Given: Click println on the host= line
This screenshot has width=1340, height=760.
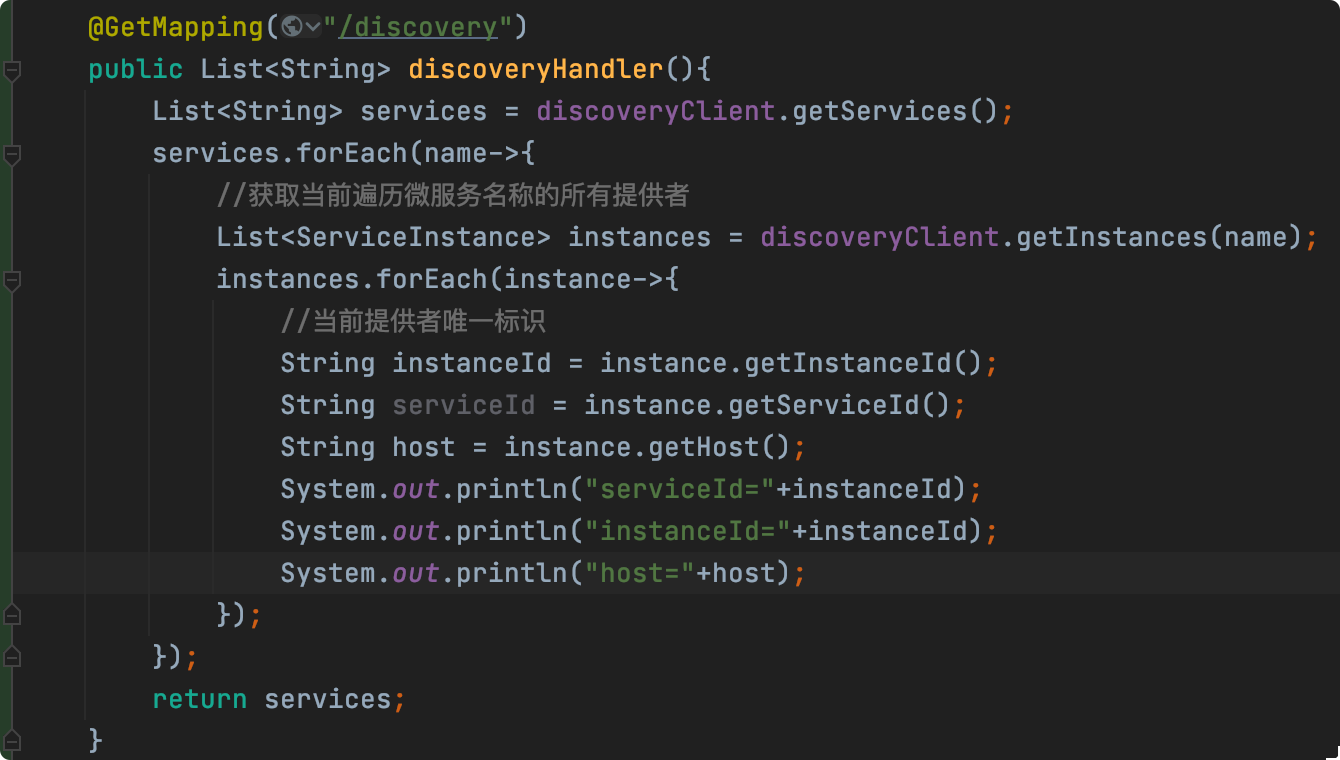Looking at the screenshot, I should (x=512, y=573).
